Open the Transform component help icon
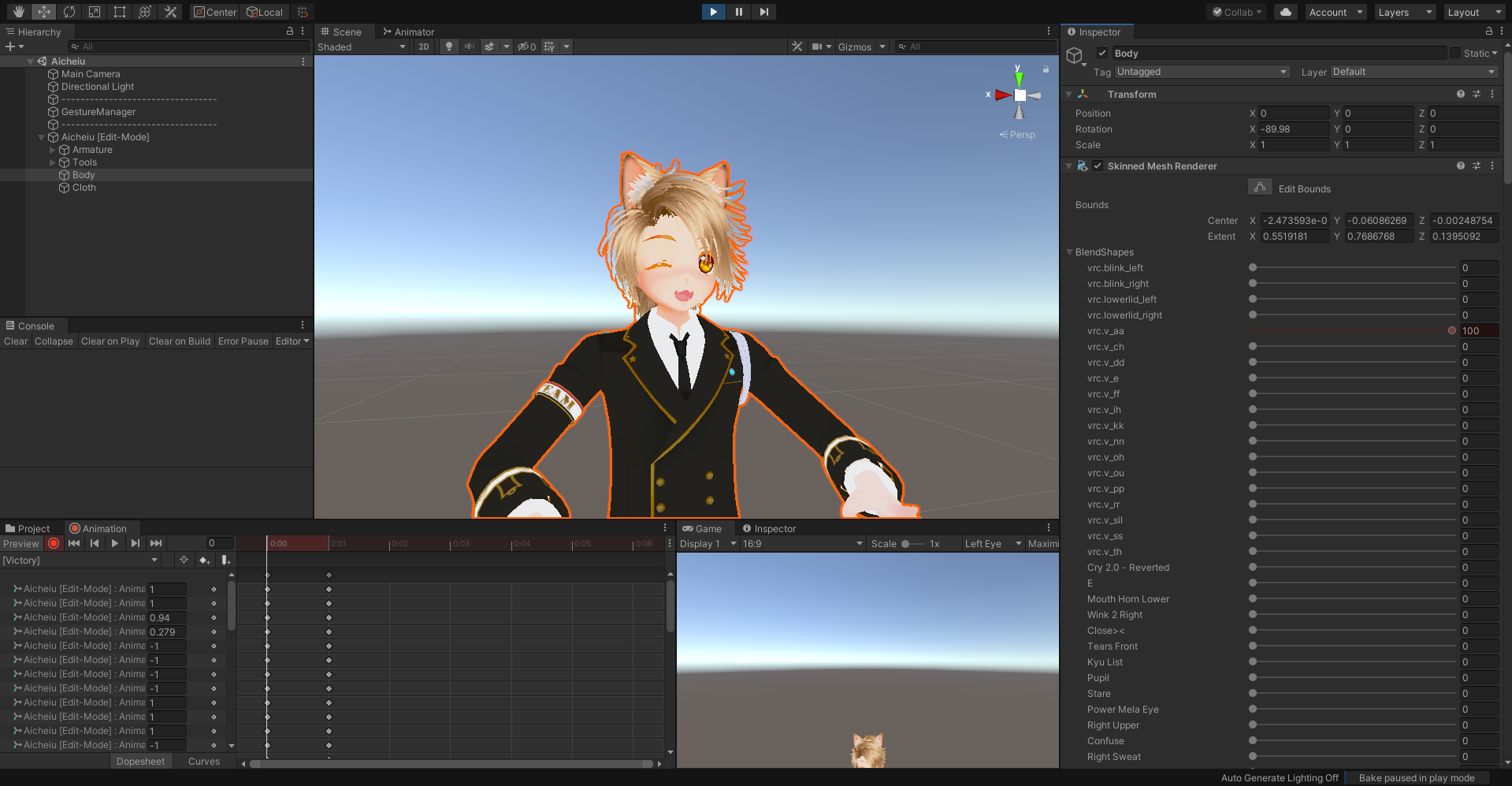Viewport: 1512px width, 786px height. click(1461, 94)
